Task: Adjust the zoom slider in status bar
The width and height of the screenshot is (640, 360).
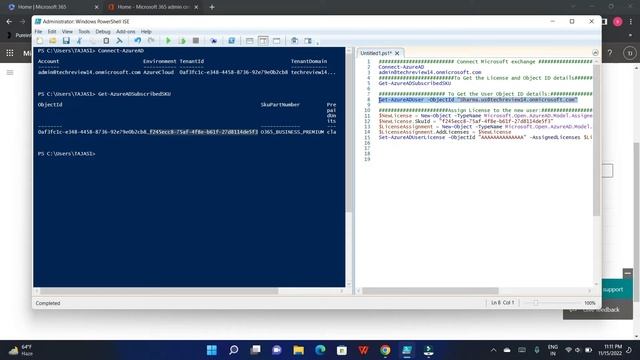Action: 536,303
